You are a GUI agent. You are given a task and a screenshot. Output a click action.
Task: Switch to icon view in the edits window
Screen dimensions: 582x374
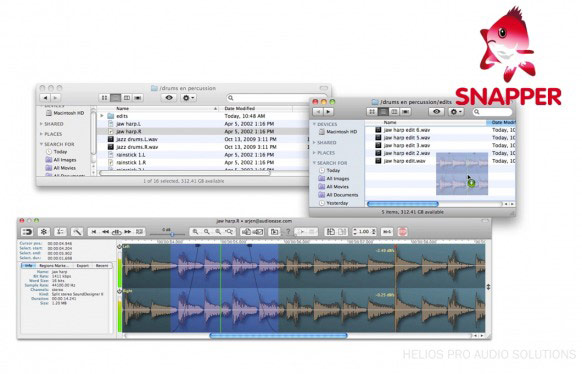pyautogui.click(x=372, y=112)
